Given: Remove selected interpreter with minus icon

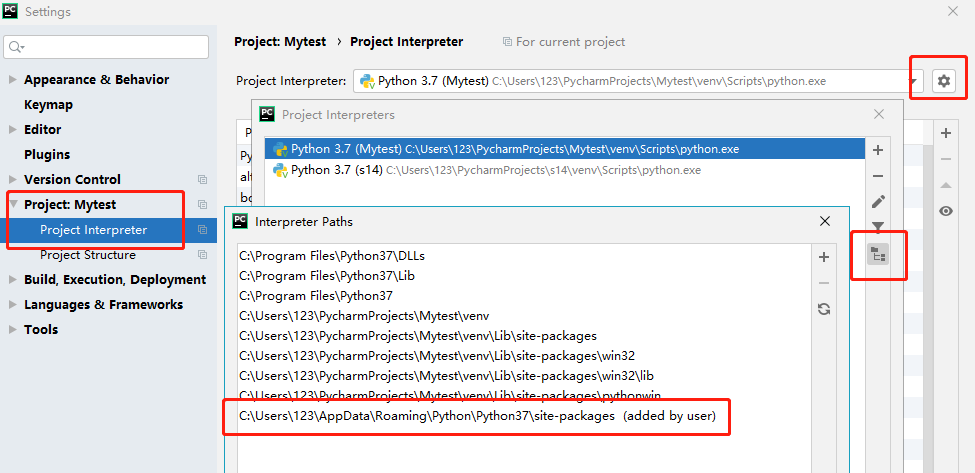Looking at the screenshot, I should [878, 176].
